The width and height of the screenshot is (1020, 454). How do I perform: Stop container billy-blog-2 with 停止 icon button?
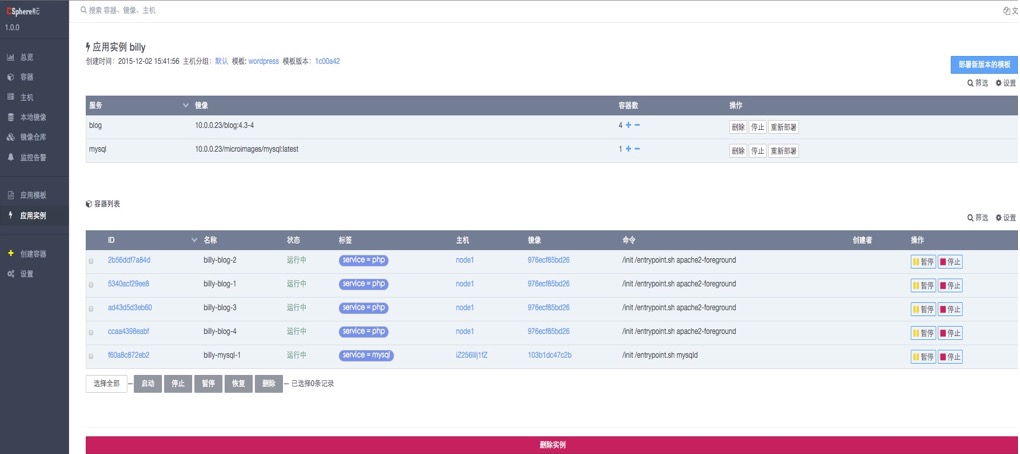coord(950,262)
